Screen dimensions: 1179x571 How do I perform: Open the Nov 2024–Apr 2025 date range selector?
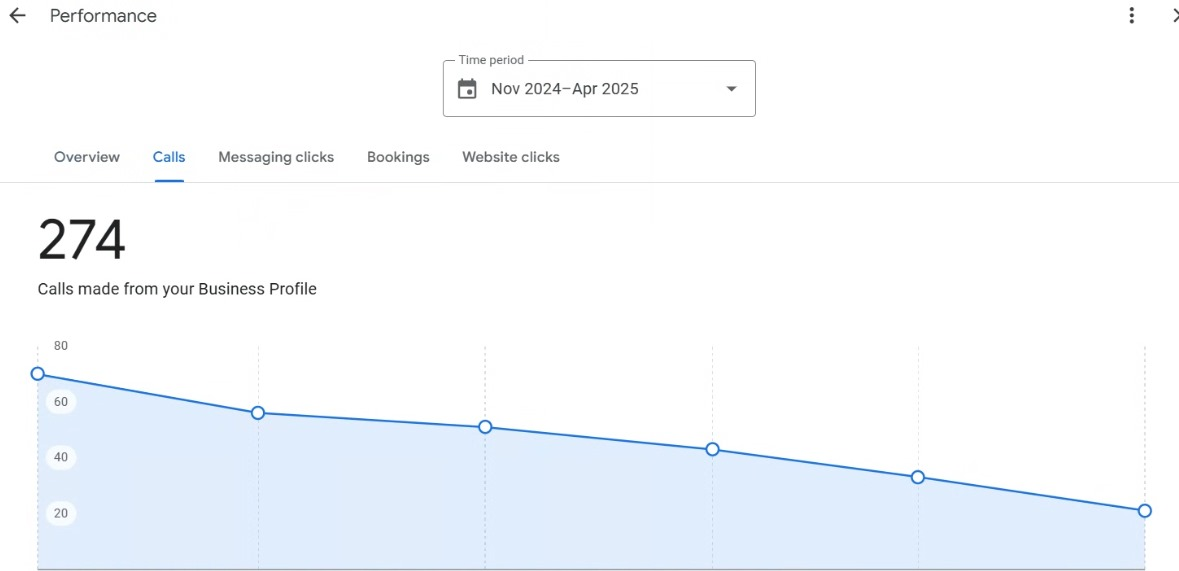tap(599, 89)
